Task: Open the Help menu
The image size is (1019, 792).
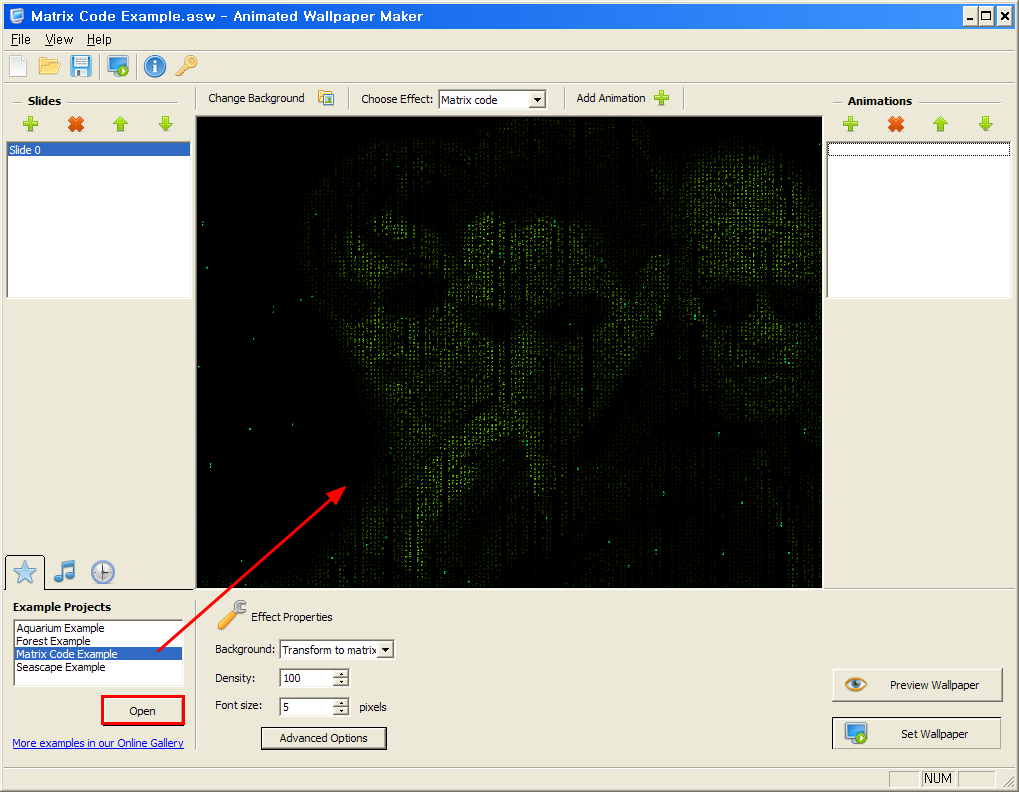Action: pyautogui.click(x=99, y=40)
